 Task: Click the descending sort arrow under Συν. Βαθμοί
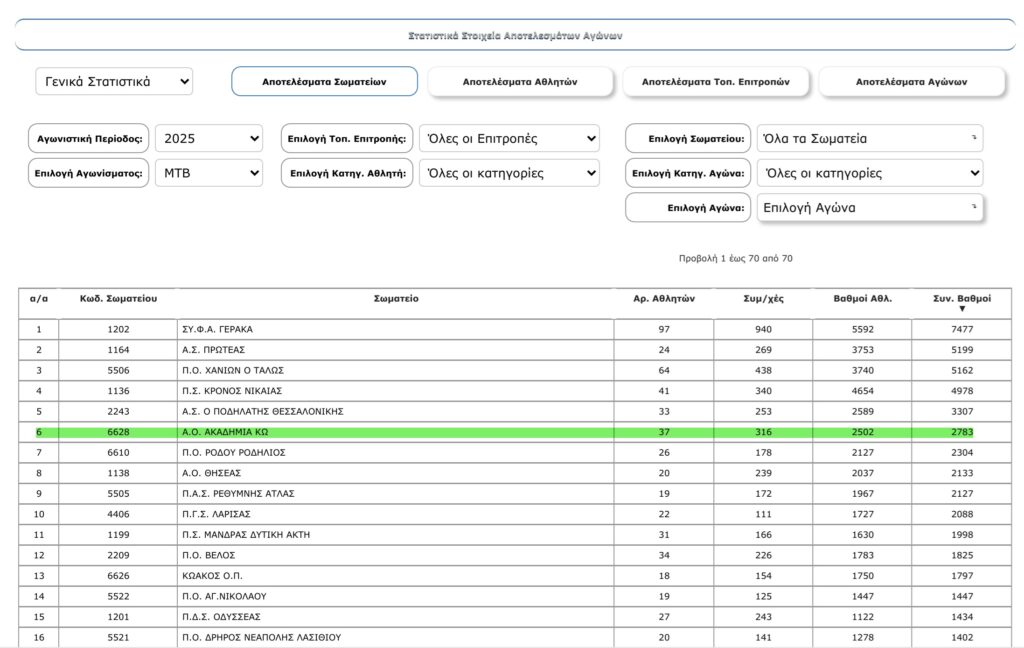962,309
